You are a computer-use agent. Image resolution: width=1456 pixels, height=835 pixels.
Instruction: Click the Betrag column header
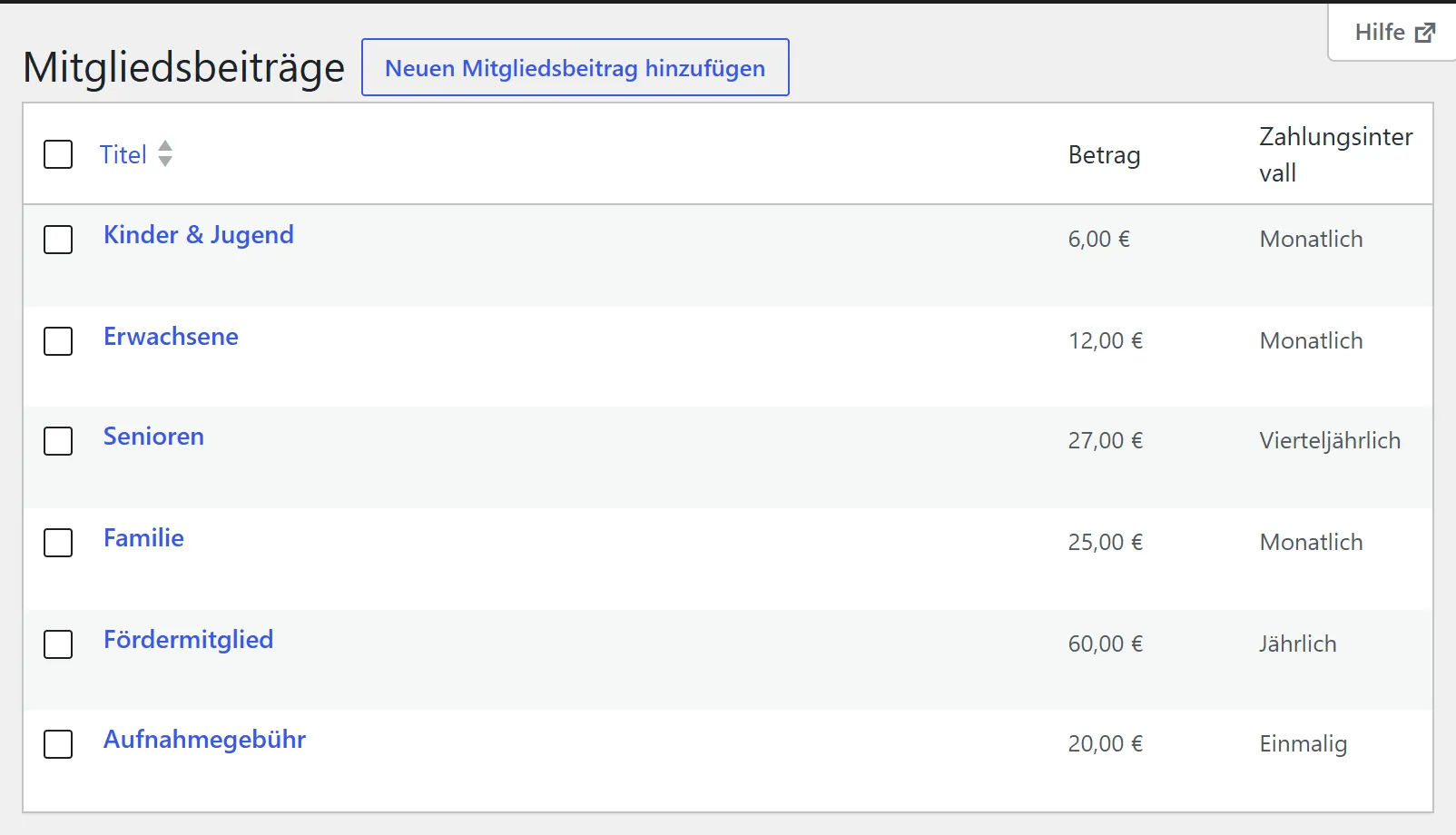pos(1104,155)
